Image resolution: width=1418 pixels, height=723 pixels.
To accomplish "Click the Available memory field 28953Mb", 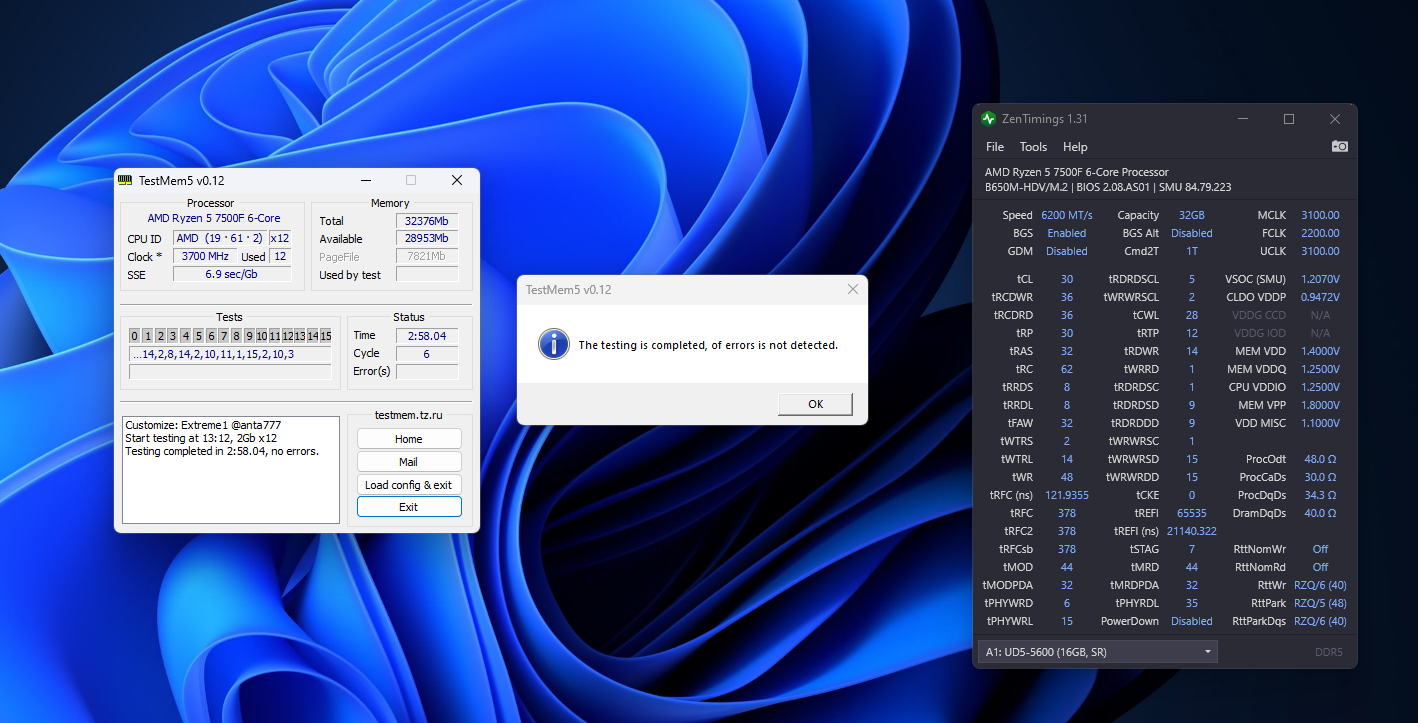I will [x=427, y=239].
